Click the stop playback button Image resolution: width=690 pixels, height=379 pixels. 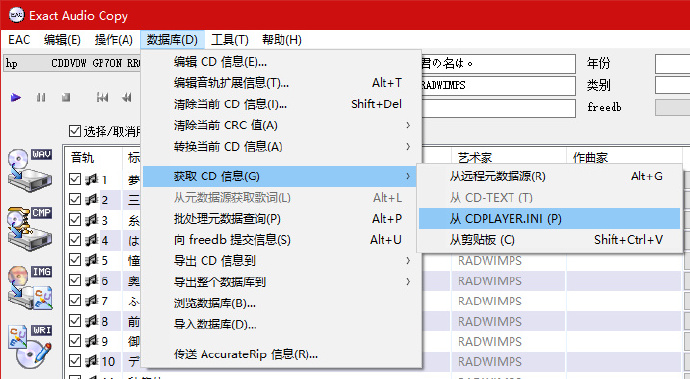pos(66,97)
